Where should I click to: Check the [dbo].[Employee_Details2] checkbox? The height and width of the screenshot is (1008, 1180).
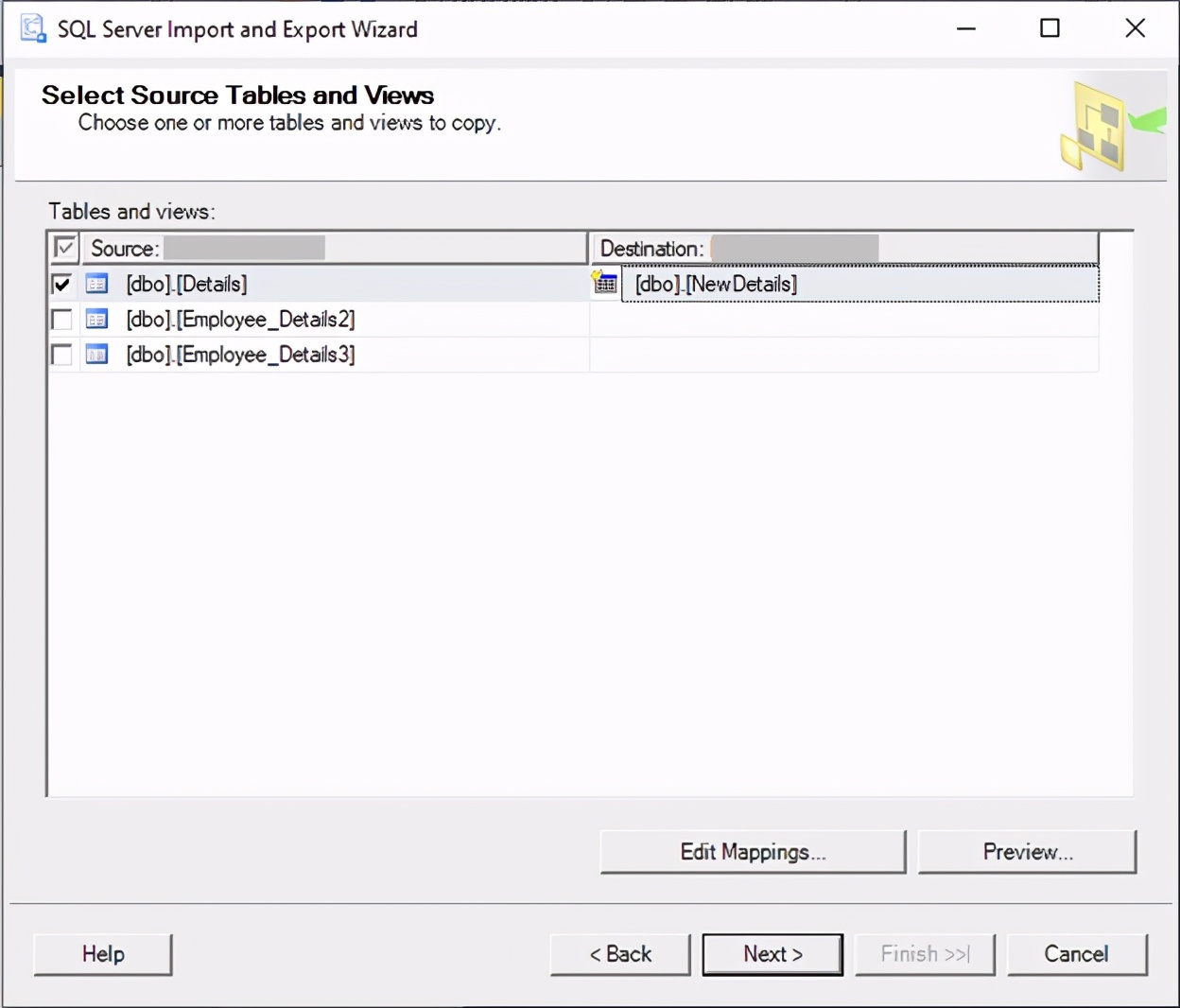pyautogui.click(x=61, y=320)
